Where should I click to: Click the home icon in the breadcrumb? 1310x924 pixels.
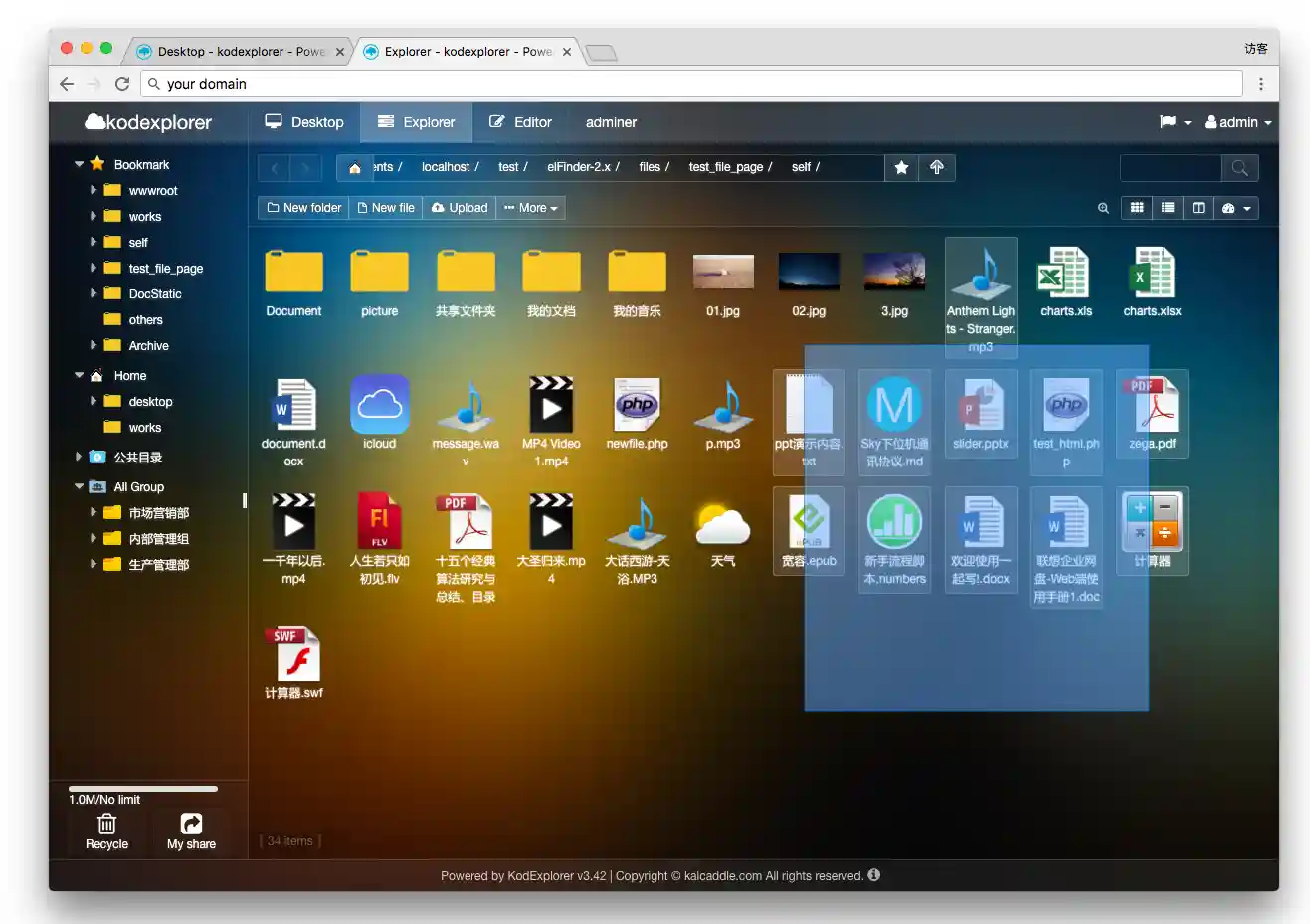pyautogui.click(x=354, y=167)
